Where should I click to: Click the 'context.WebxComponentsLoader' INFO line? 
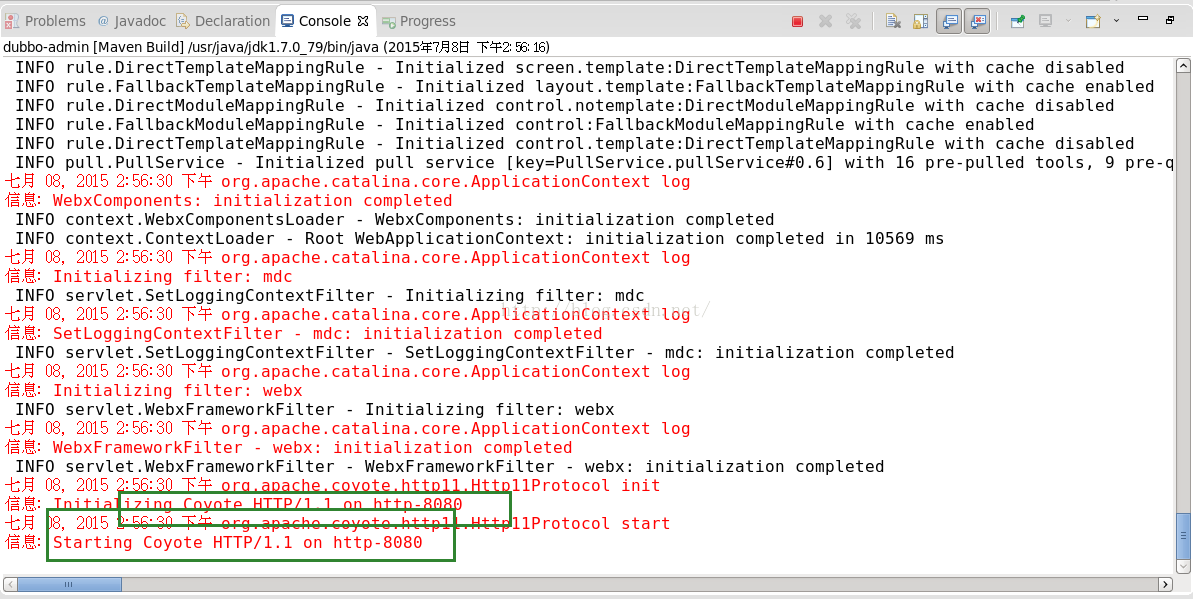[394, 220]
